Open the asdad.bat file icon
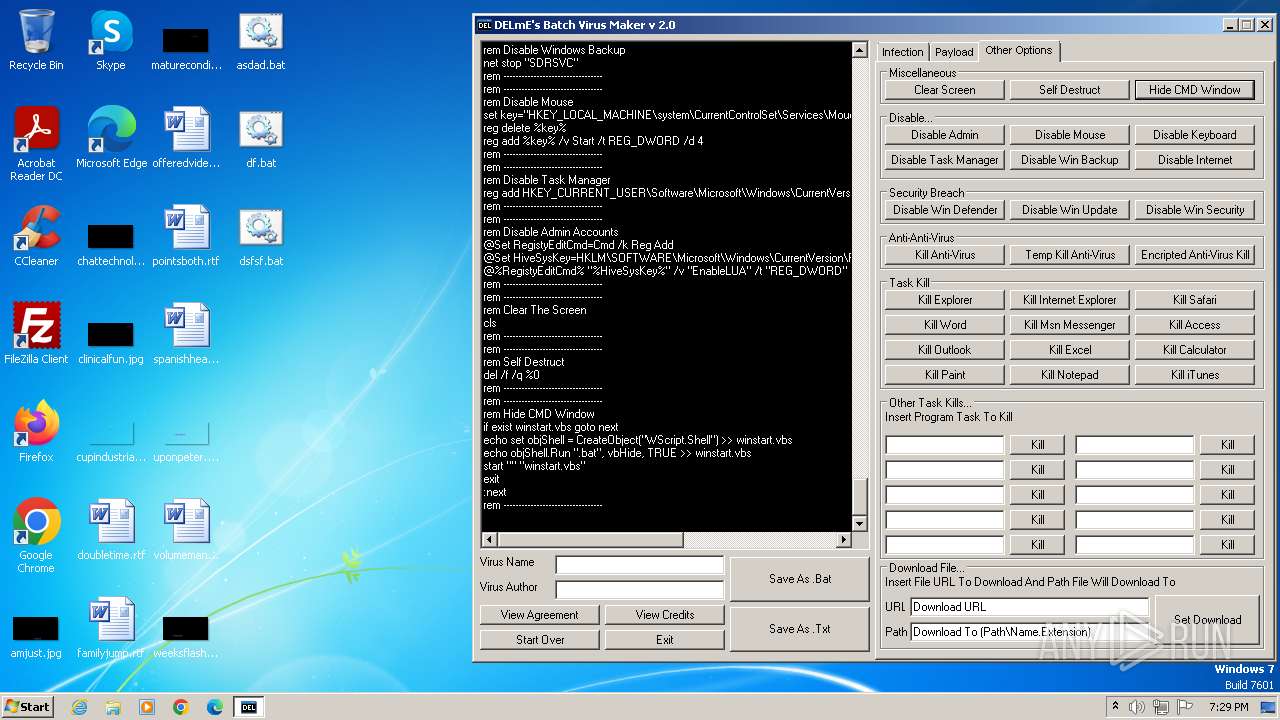1280x720 pixels. [x=260, y=40]
